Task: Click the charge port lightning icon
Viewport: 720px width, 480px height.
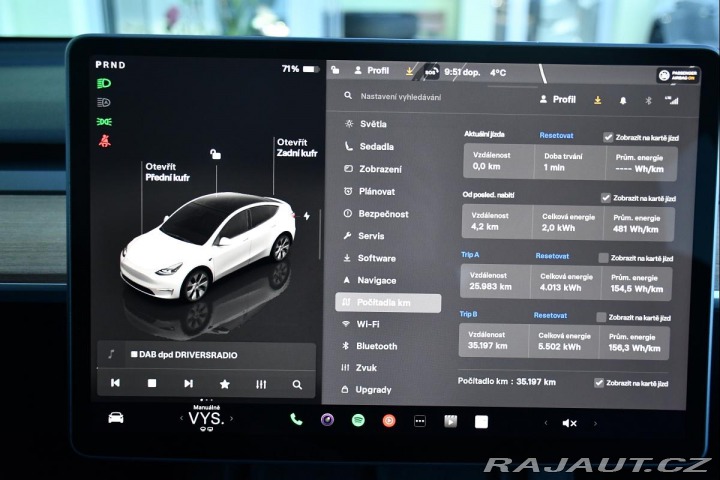Action: click(307, 216)
